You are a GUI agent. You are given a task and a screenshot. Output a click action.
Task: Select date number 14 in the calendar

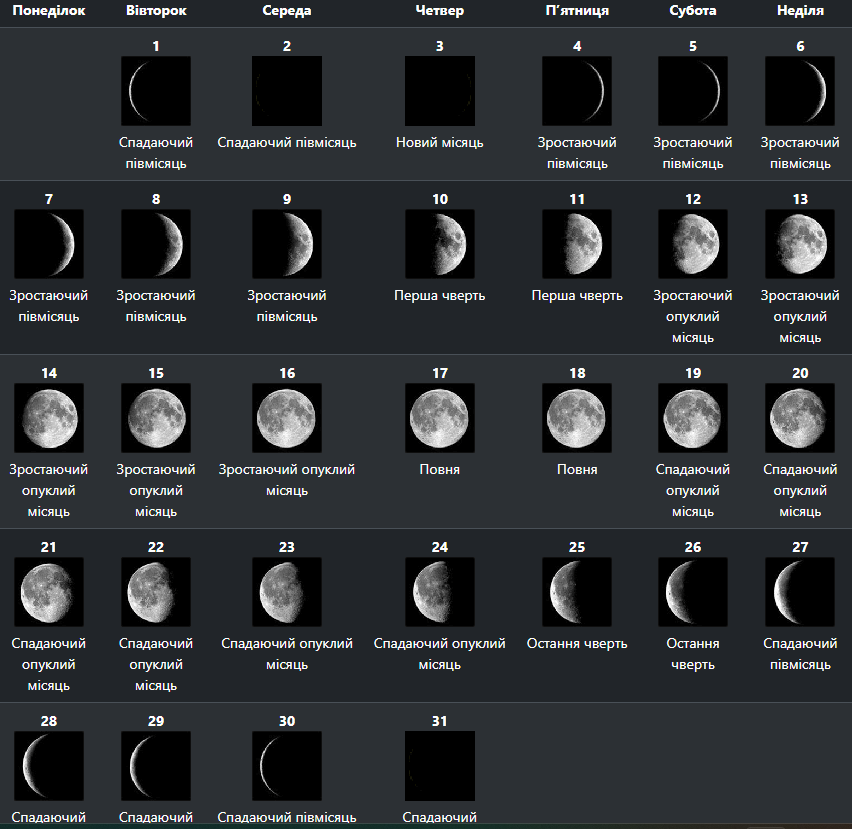[49, 373]
